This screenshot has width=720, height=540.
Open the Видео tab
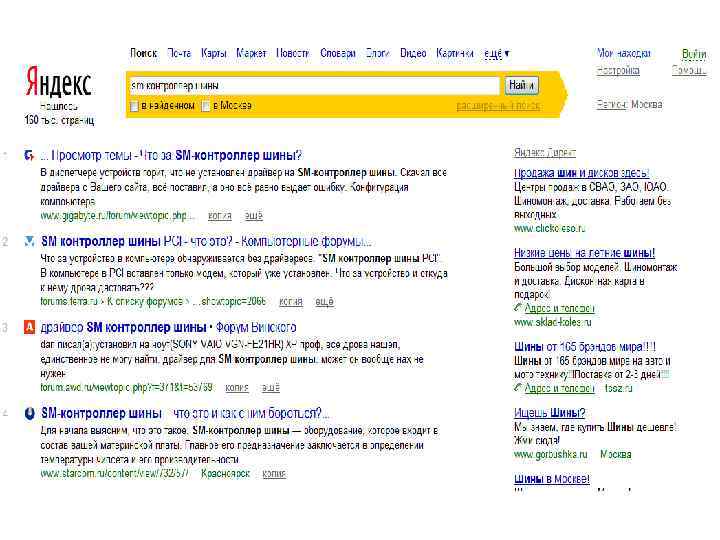pyautogui.click(x=413, y=53)
